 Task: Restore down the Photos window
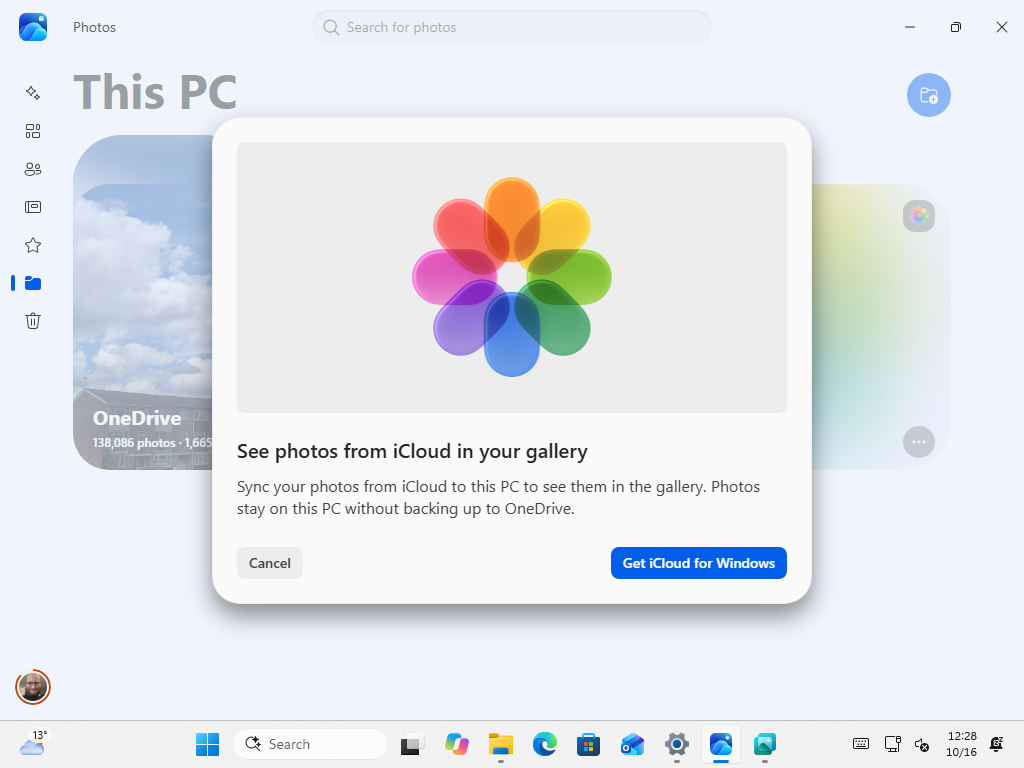[x=955, y=27]
